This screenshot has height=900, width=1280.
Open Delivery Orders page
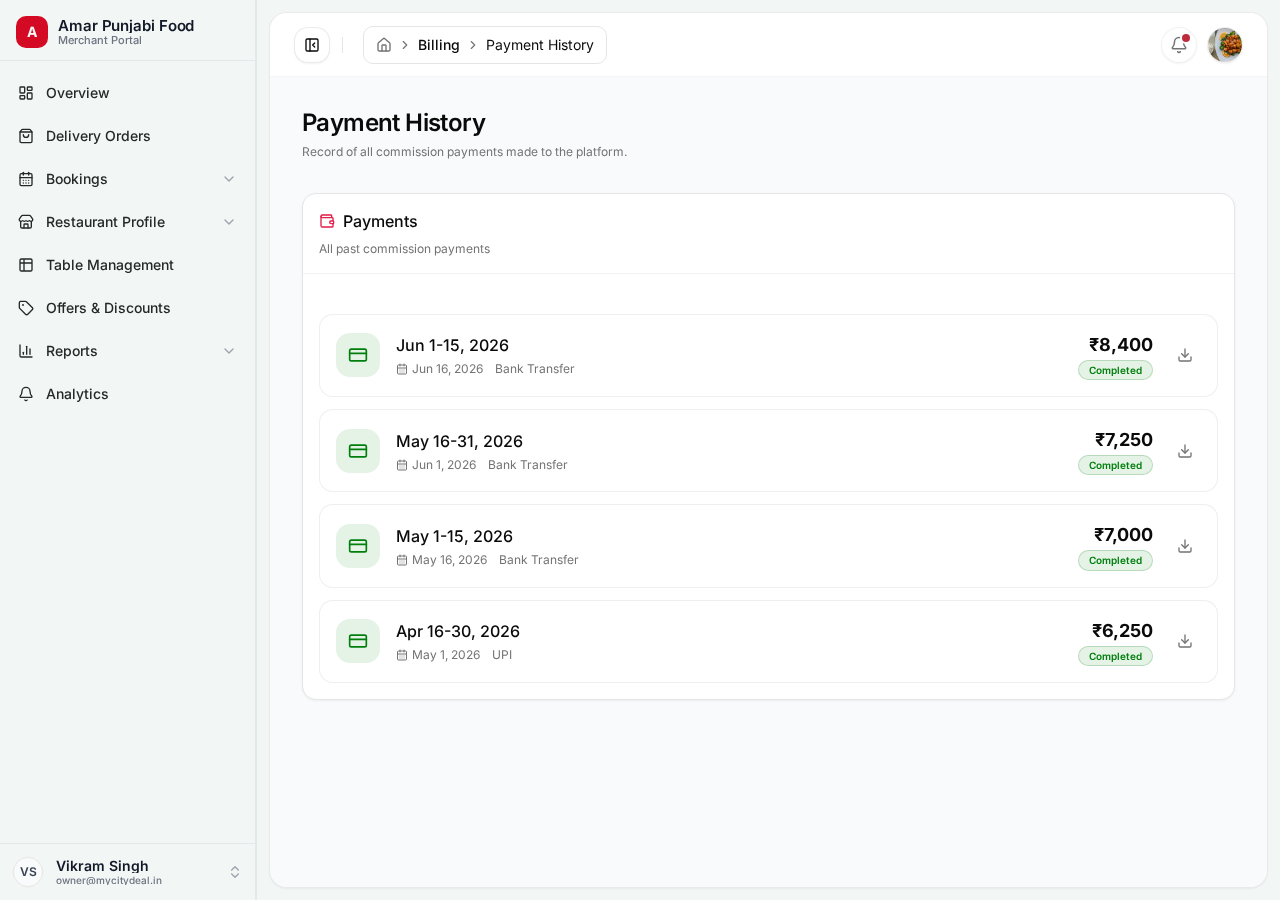128,136
